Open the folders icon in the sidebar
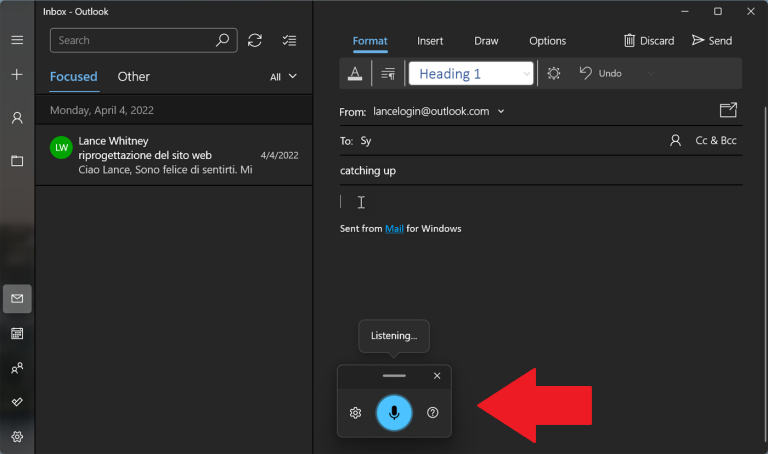Viewport: 768px width, 454px height. point(17,161)
